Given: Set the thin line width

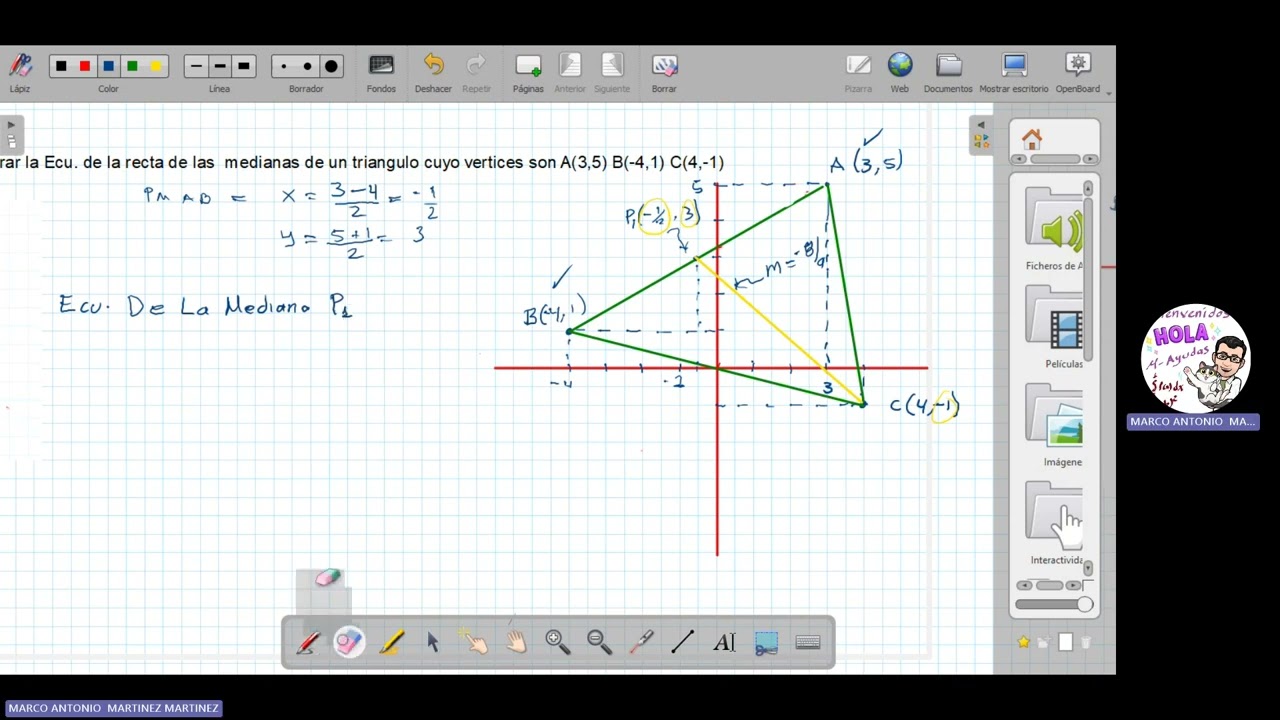Looking at the screenshot, I should [196, 67].
